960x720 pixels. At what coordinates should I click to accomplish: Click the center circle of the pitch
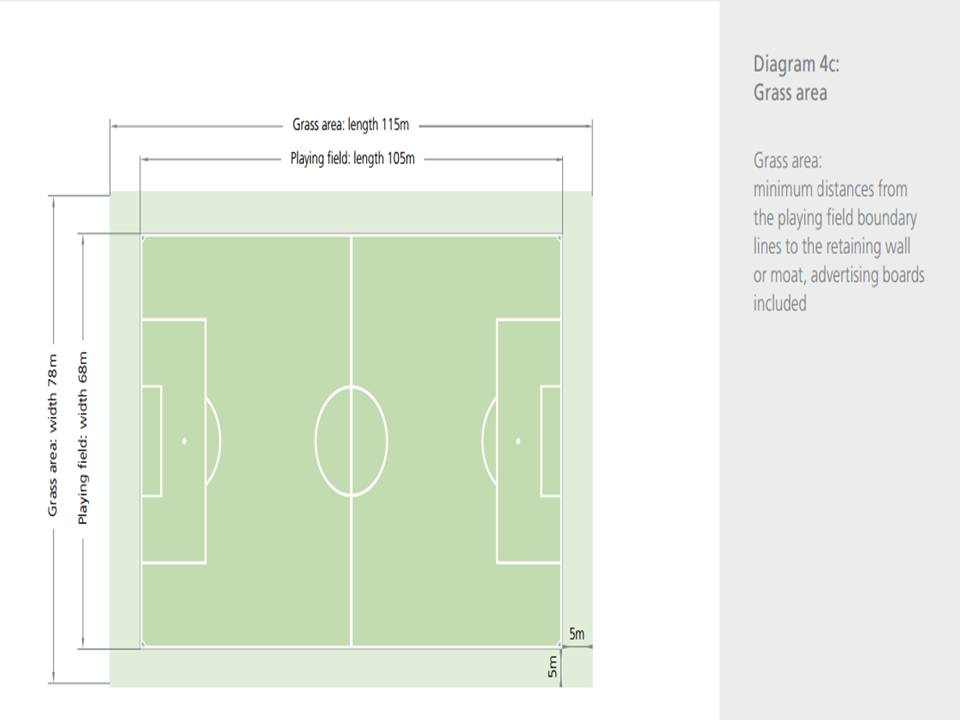click(x=351, y=441)
